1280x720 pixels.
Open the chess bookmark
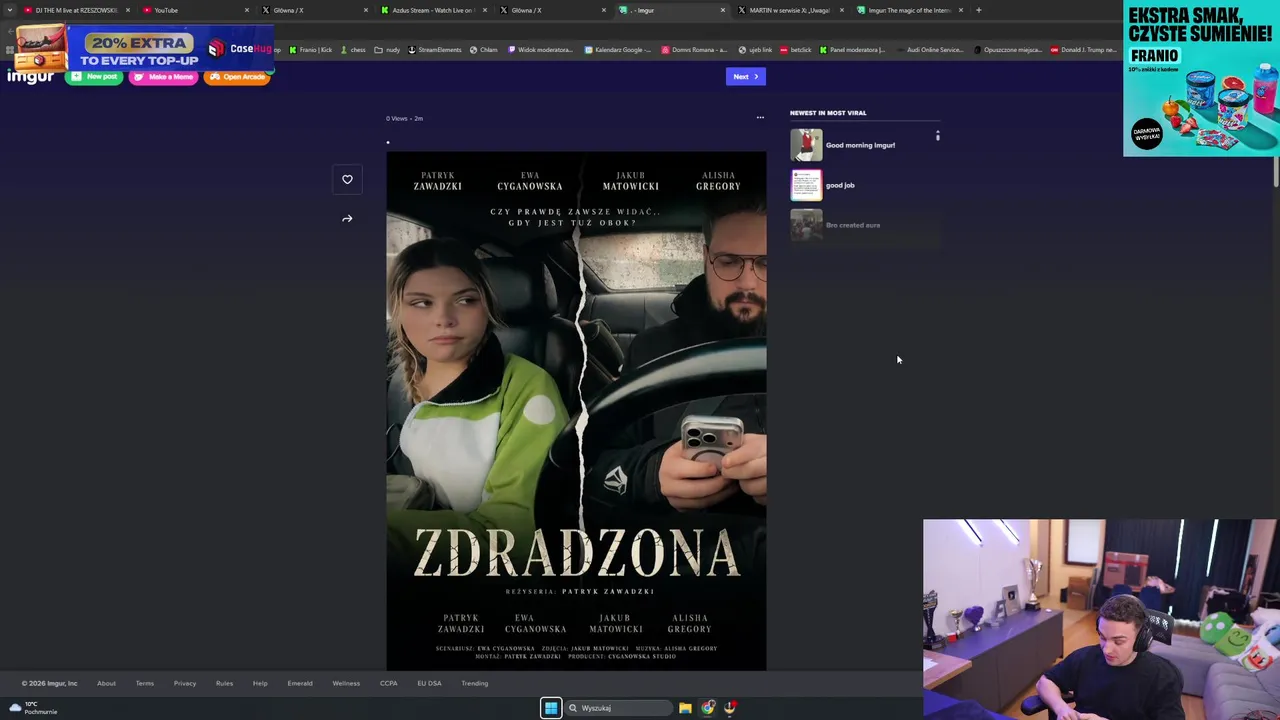click(353, 50)
